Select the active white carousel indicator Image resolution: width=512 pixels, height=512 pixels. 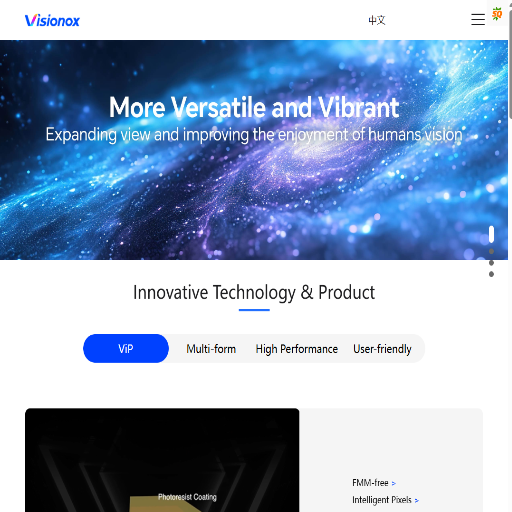491,234
